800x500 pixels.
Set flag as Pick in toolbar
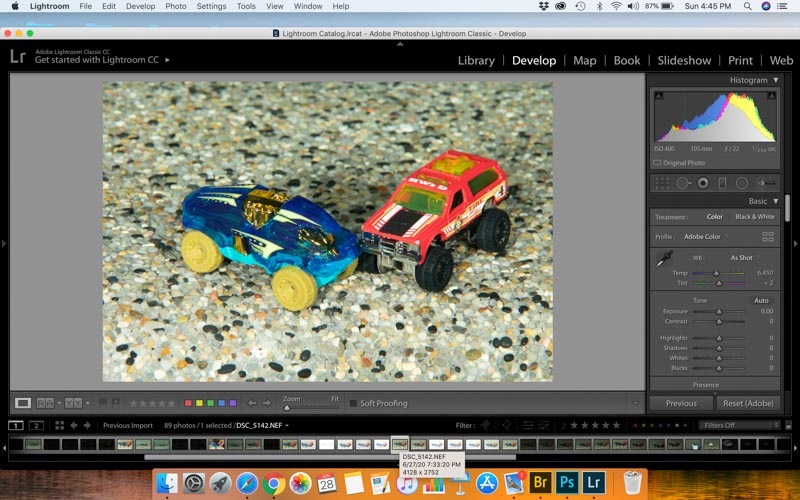coord(103,403)
